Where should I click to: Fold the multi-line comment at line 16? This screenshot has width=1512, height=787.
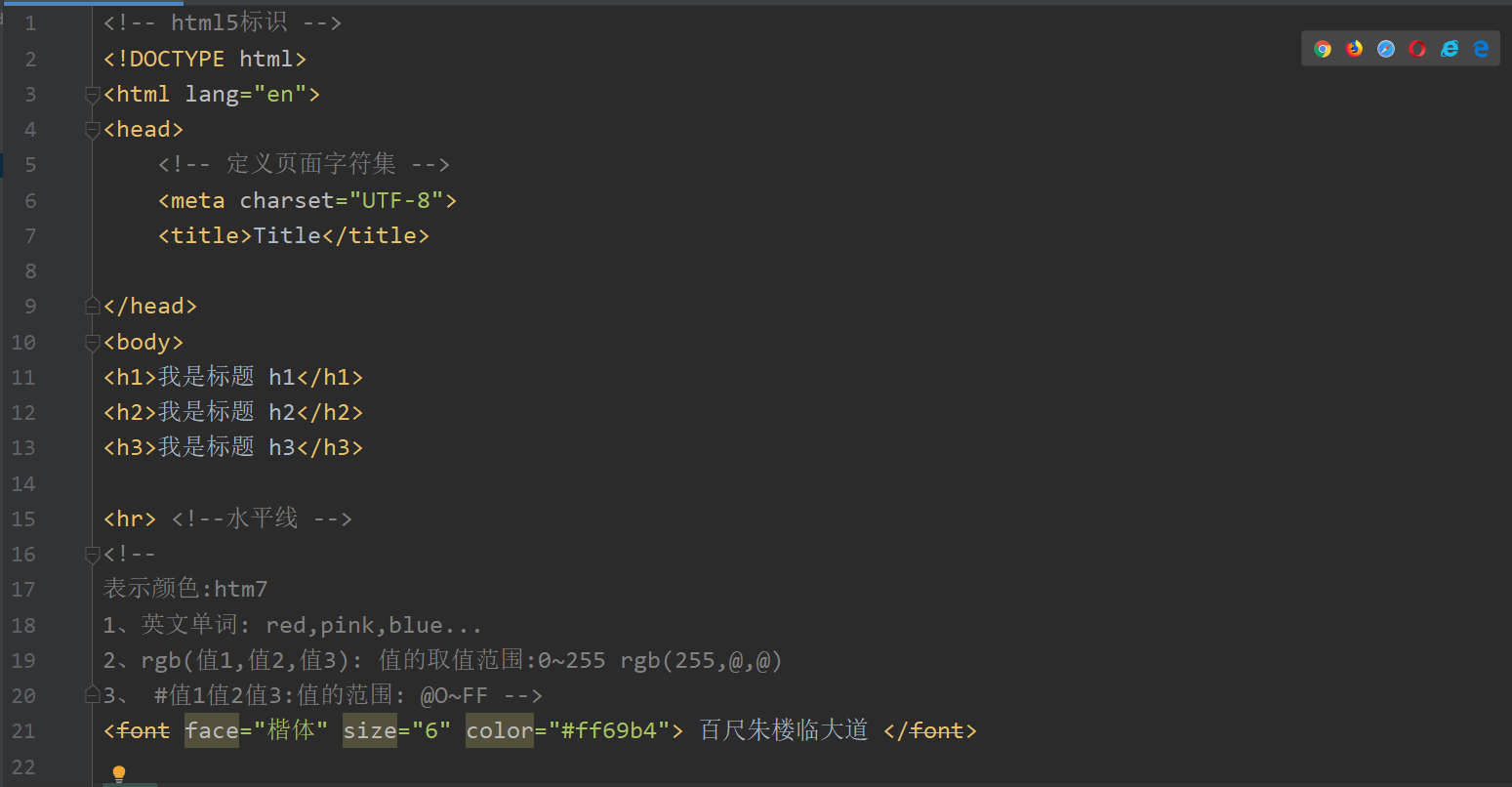tap(93, 555)
